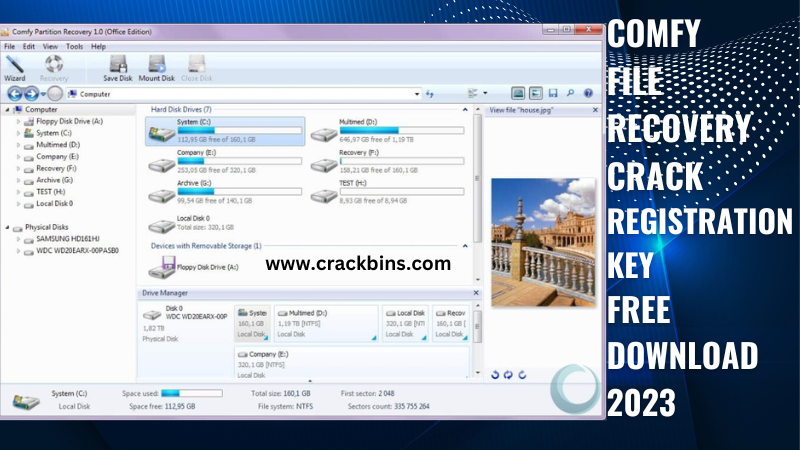This screenshot has height=450, width=800.
Task: Open the View menu
Action: [x=50, y=46]
